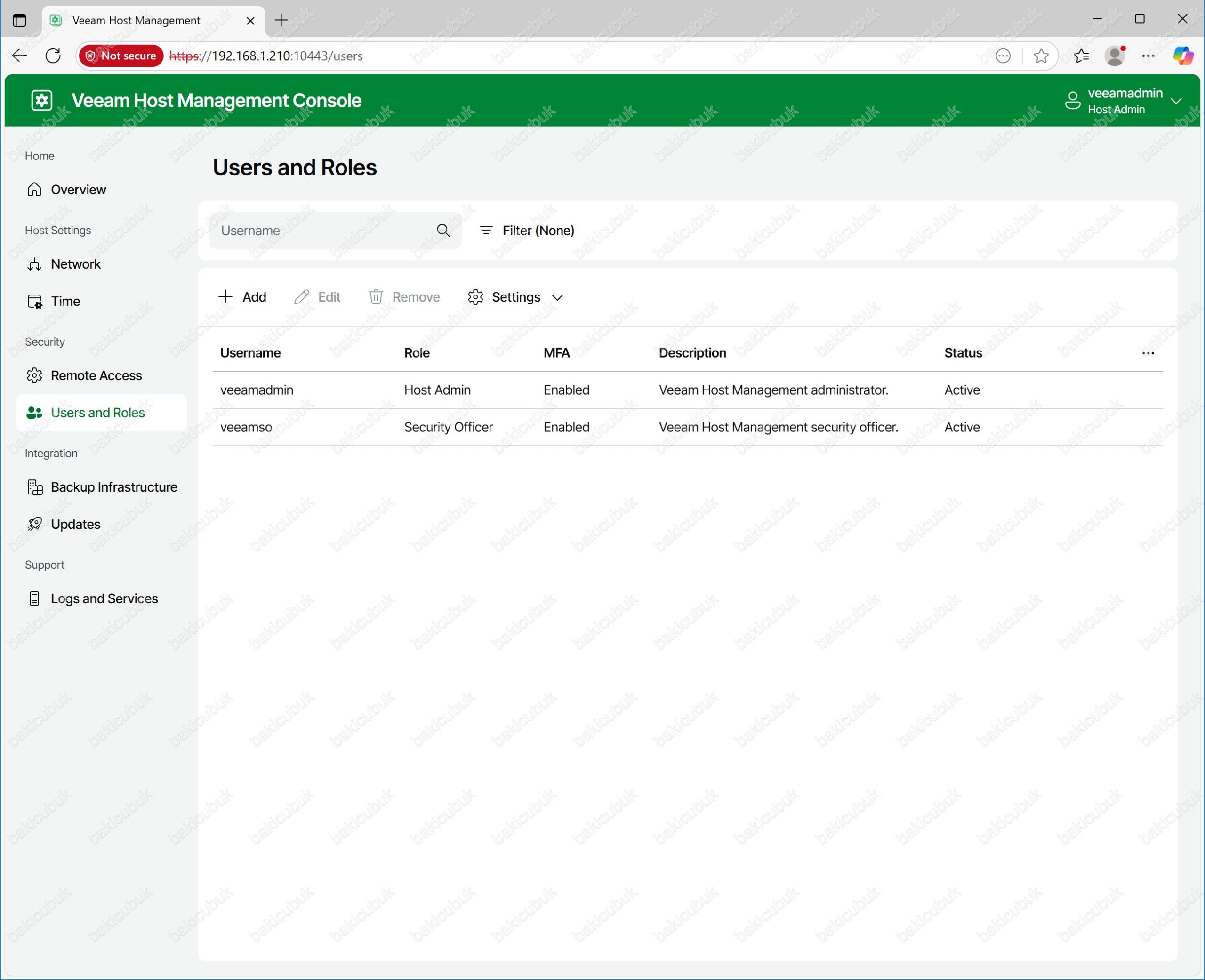Open the Filter (None) options
Image resolution: width=1205 pixels, height=980 pixels.
[526, 231]
